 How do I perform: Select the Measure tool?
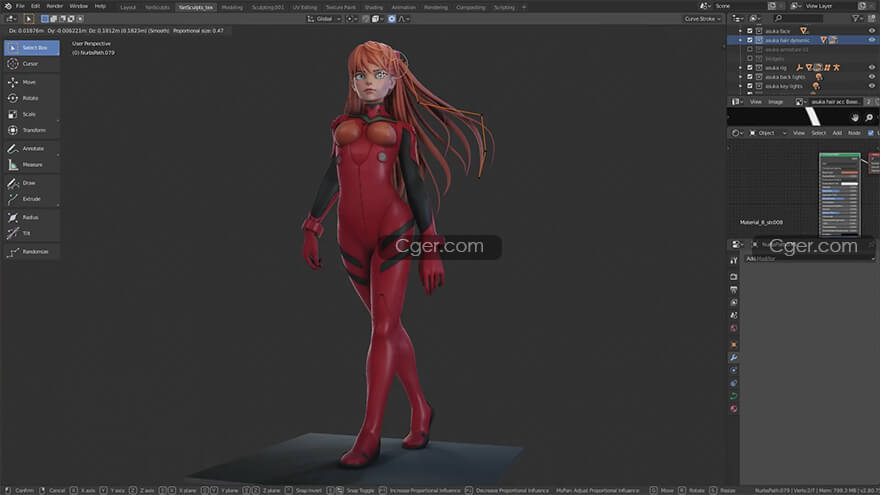[x=31, y=164]
